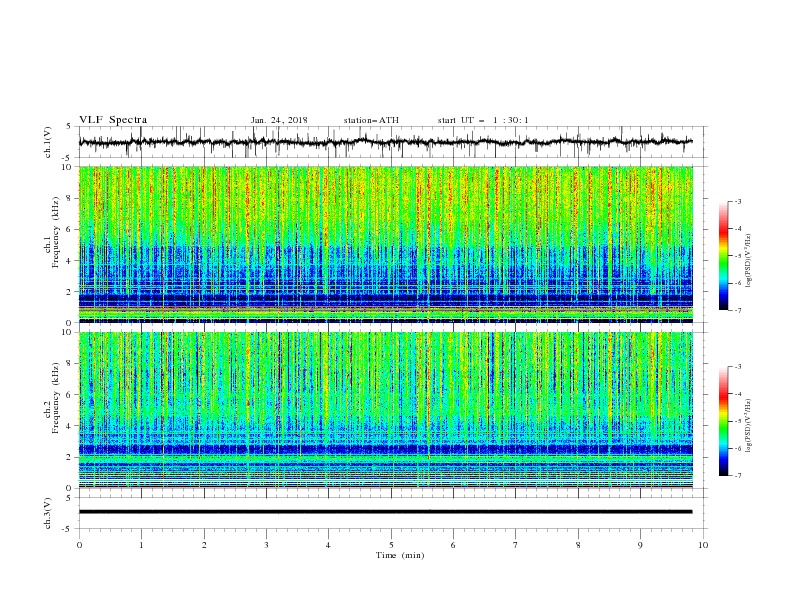Click the "-3" label on ch.2 color bar
Viewport: 792px width, 612px height.
(x=737, y=367)
